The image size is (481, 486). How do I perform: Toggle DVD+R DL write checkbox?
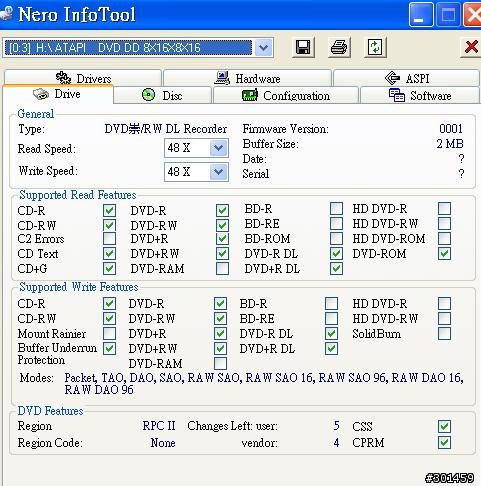(x=331, y=348)
